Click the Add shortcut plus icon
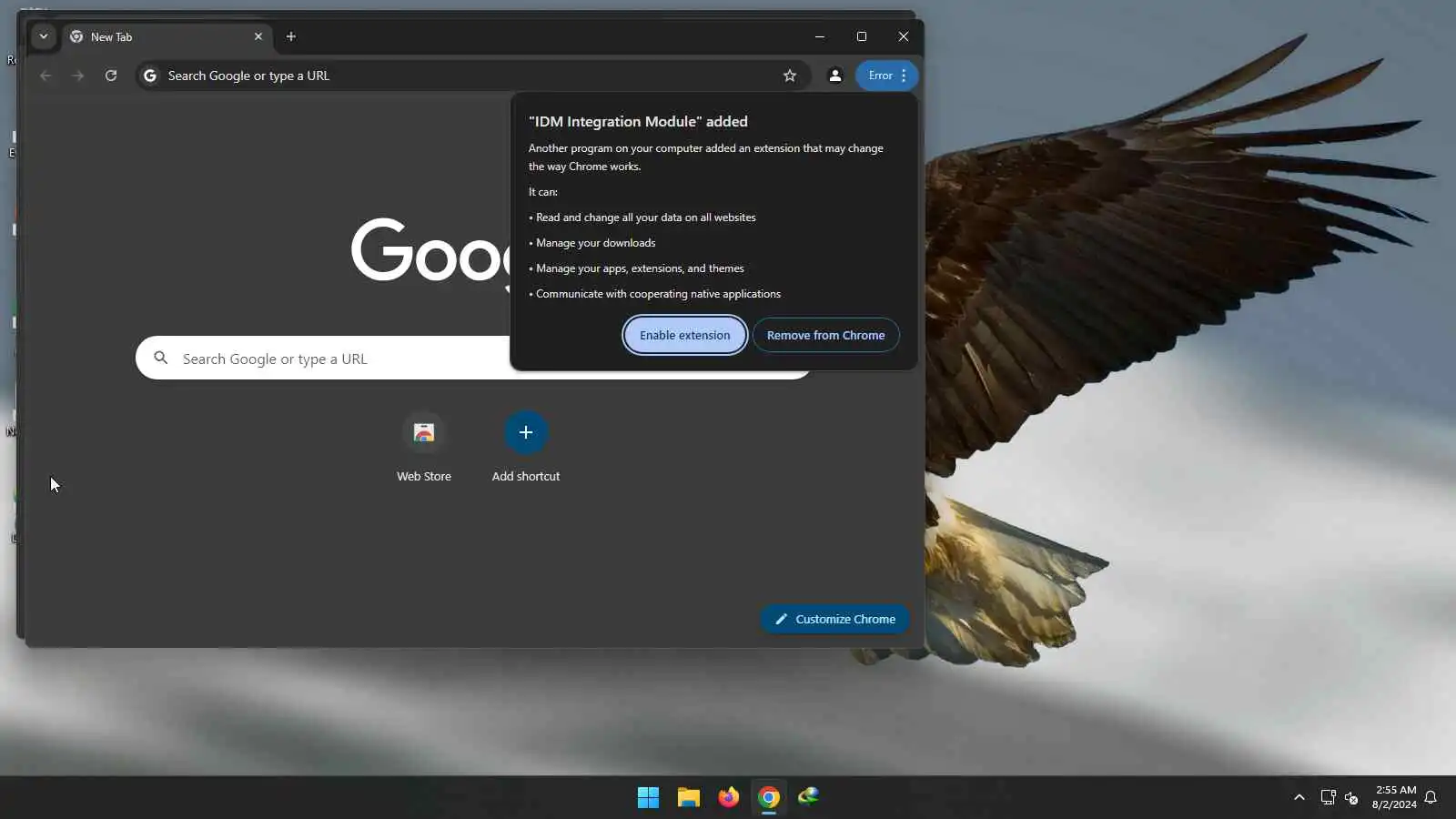This screenshot has width=1456, height=819. click(x=526, y=432)
